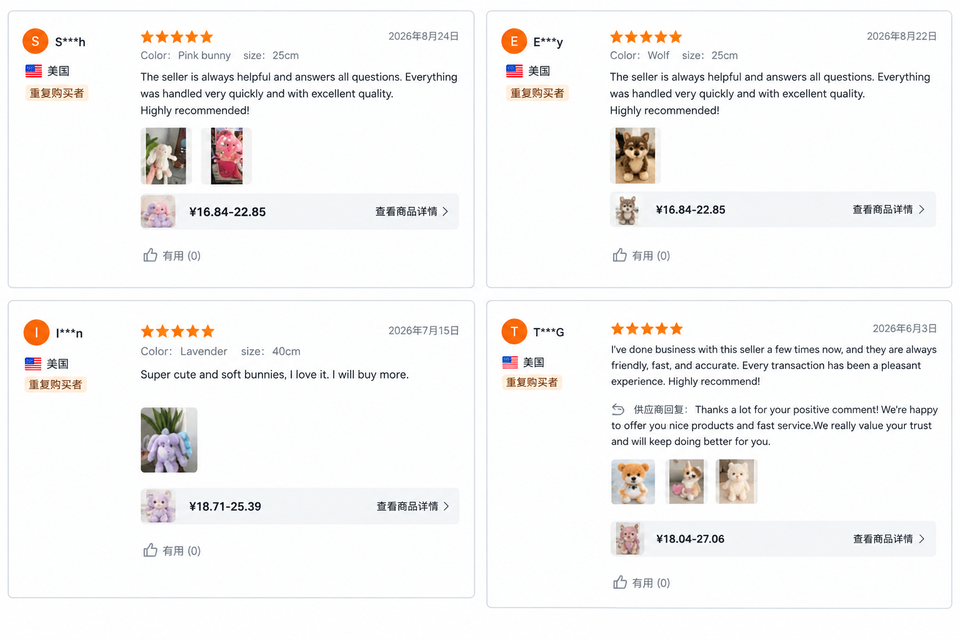
Task: Open pink bunny box photo thumbnail
Action: (x=227, y=156)
